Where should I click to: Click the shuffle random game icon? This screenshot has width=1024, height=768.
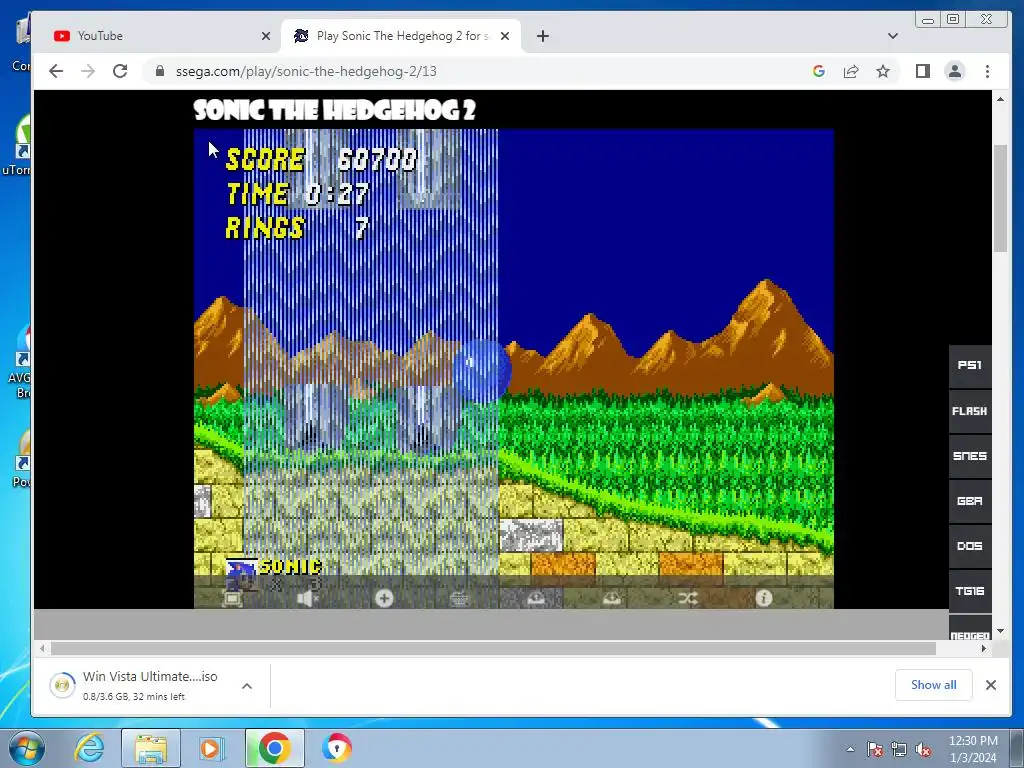(x=688, y=598)
